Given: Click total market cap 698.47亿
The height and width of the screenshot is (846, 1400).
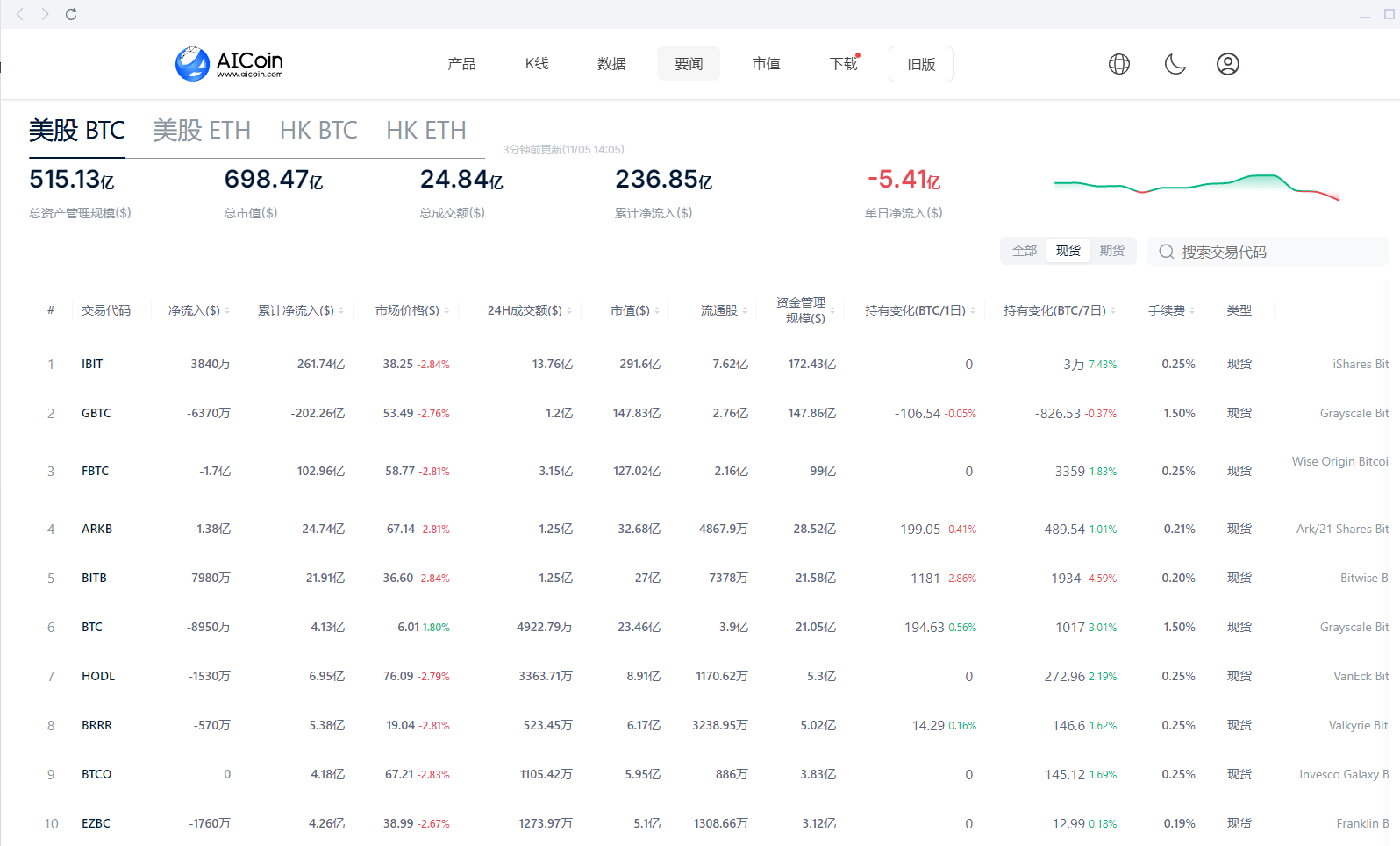Looking at the screenshot, I should pos(274,180).
